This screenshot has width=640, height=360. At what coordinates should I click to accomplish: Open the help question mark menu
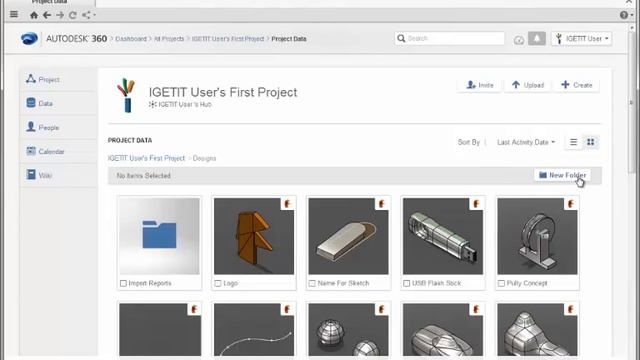coord(626,15)
